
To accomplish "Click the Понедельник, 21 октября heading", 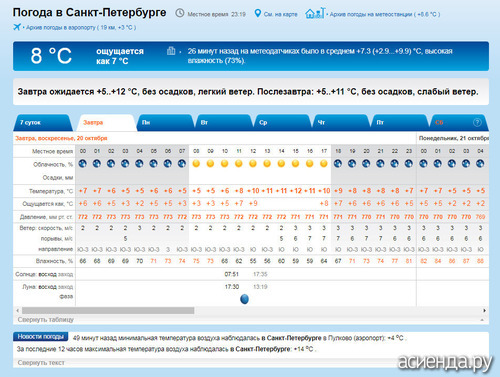I will pos(454,138).
